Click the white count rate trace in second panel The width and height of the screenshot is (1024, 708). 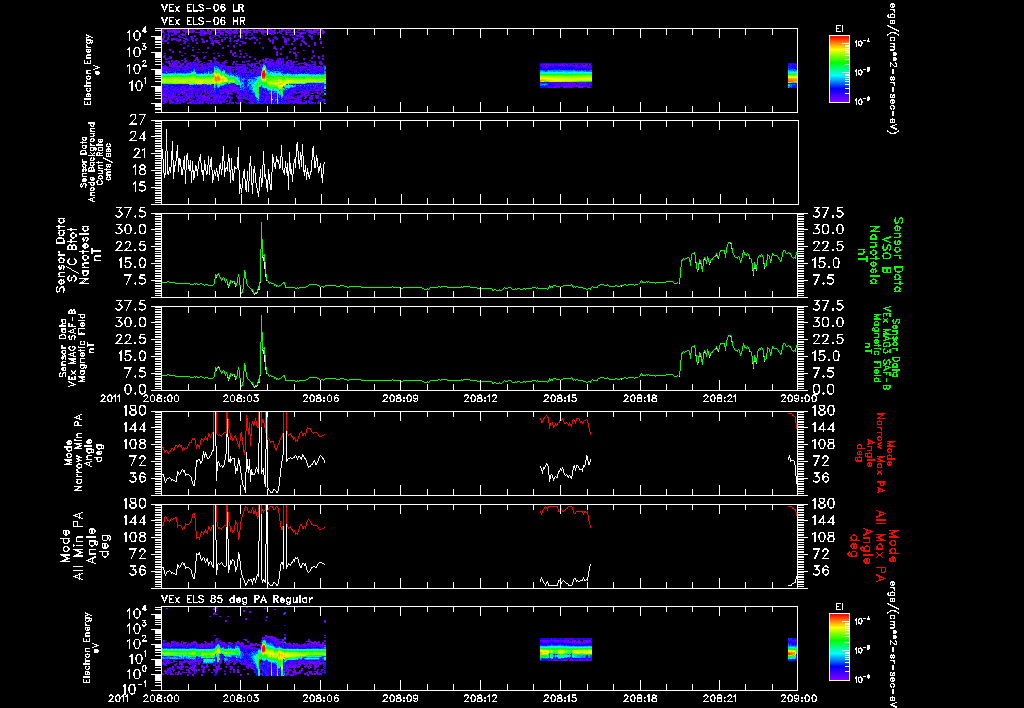pos(243,163)
